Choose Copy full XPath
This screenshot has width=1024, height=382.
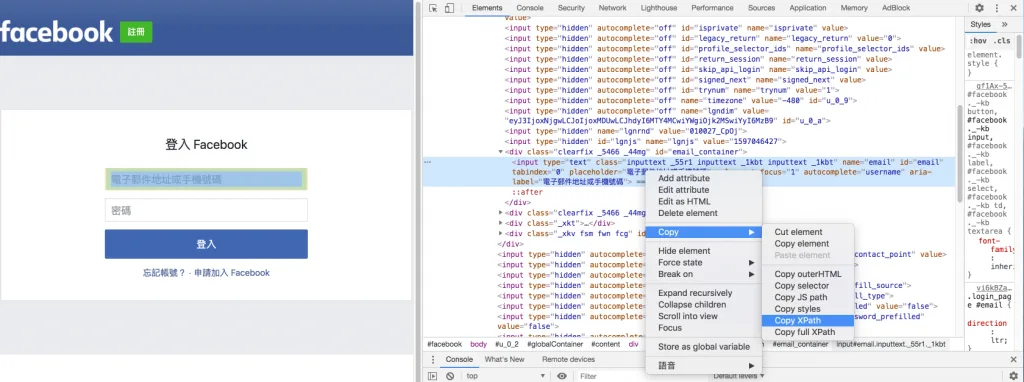(808, 332)
